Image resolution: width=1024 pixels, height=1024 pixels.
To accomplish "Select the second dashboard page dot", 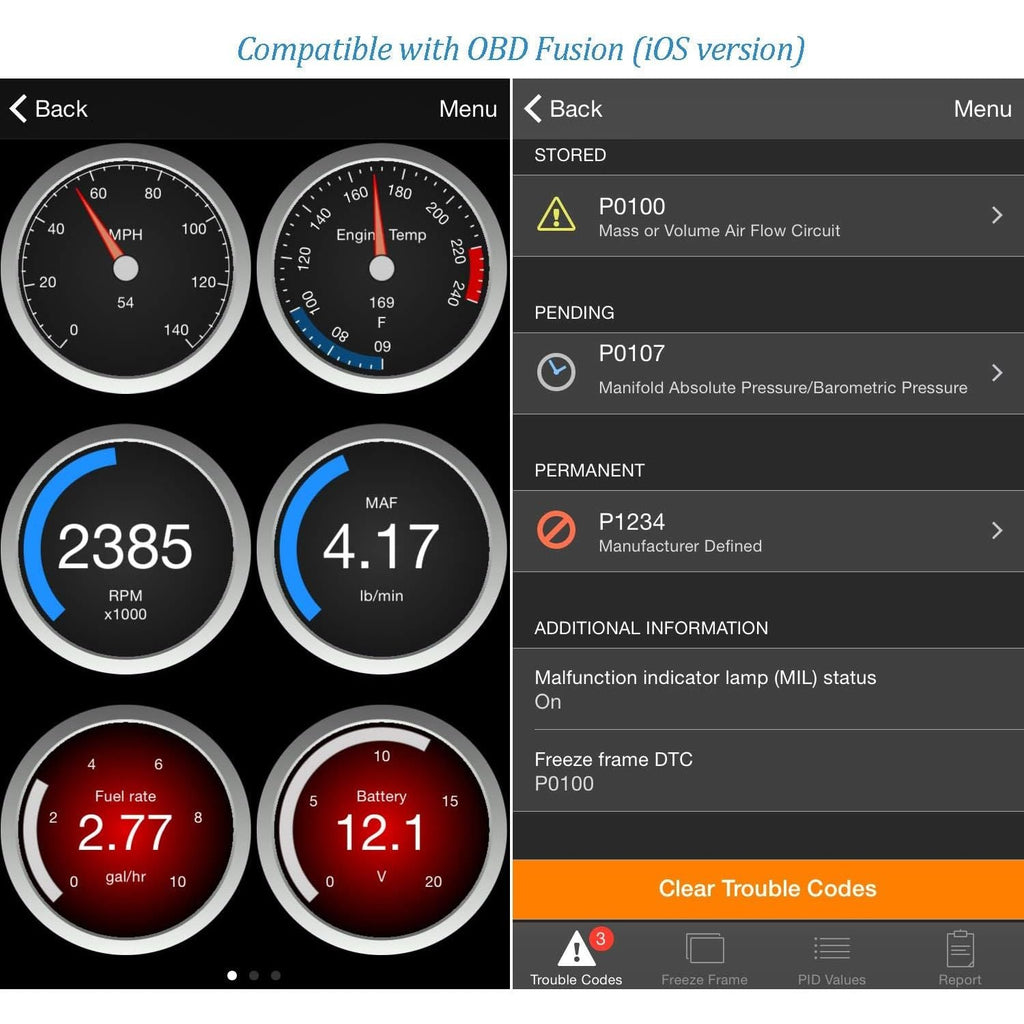I will click(x=254, y=976).
